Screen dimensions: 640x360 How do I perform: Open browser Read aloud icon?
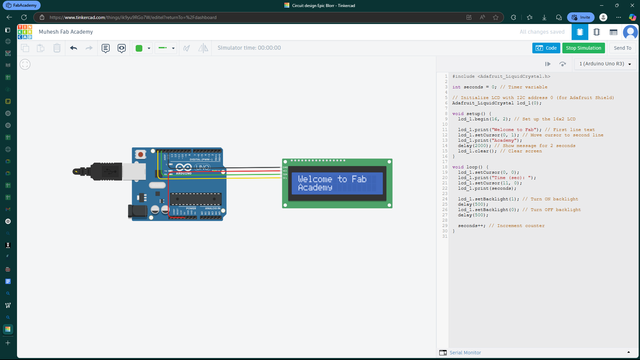(x=482, y=18)
